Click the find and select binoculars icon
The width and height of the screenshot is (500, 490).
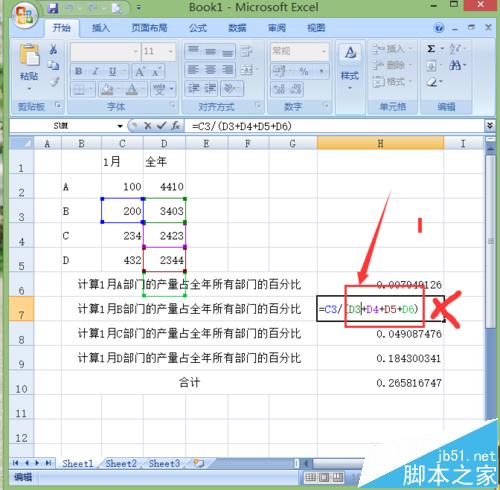click(x=455, y=65)
